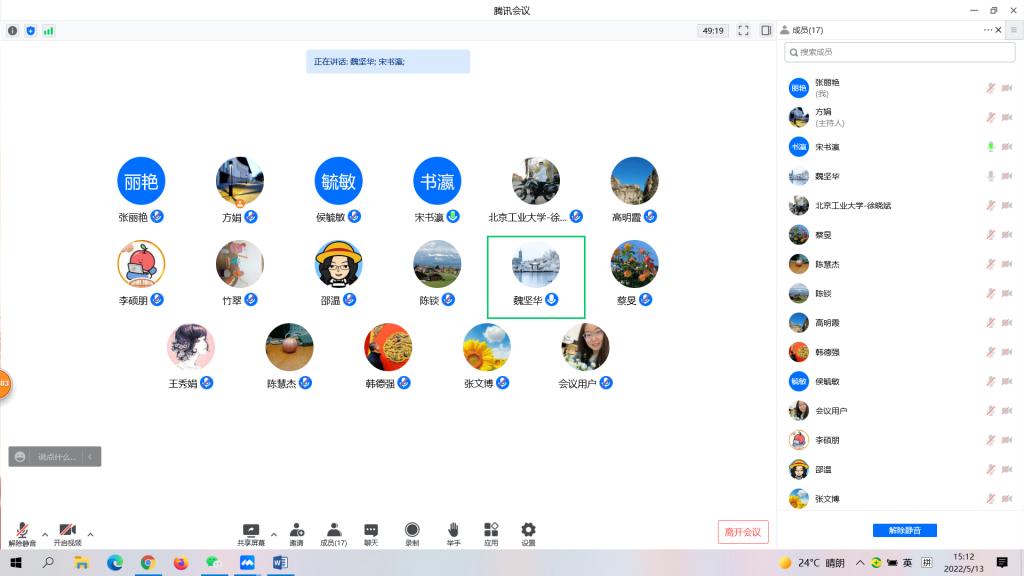
Task: Turn on camera with 开启视频 toggle
Action: coord(67,531)
